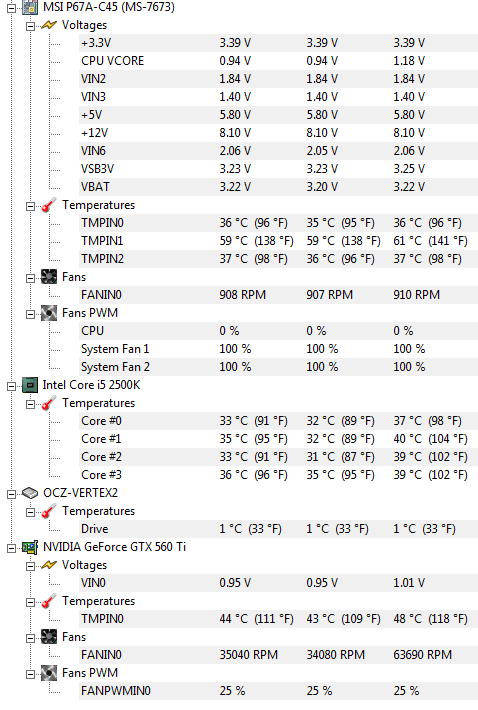Collapse the MSI P67A-C45 node
The width and height of the screenshot is (478, 710).
(11, 8)
